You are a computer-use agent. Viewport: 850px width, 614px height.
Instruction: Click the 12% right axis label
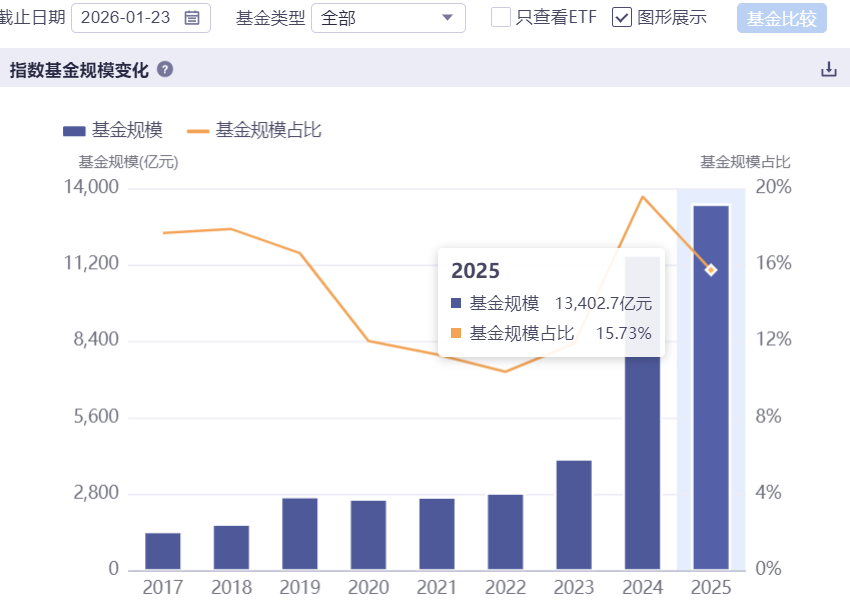tap(773, 339)
